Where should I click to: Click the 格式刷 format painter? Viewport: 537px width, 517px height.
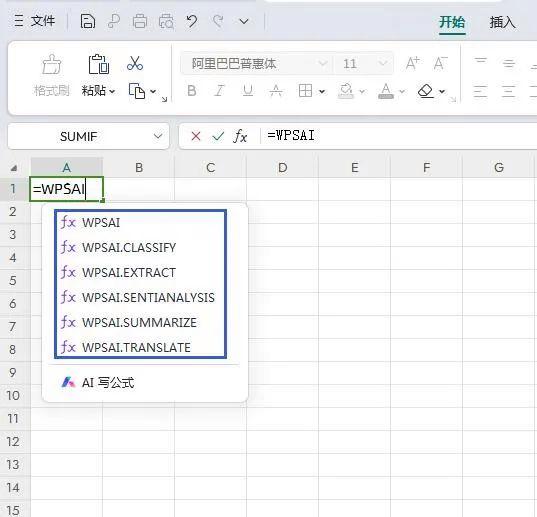(52, 75)
